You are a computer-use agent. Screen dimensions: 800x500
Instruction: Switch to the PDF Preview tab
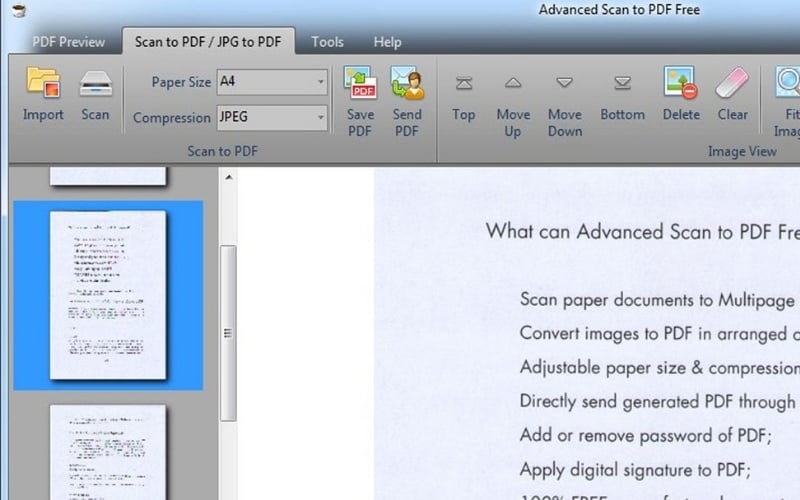click(x=68, y=42)
